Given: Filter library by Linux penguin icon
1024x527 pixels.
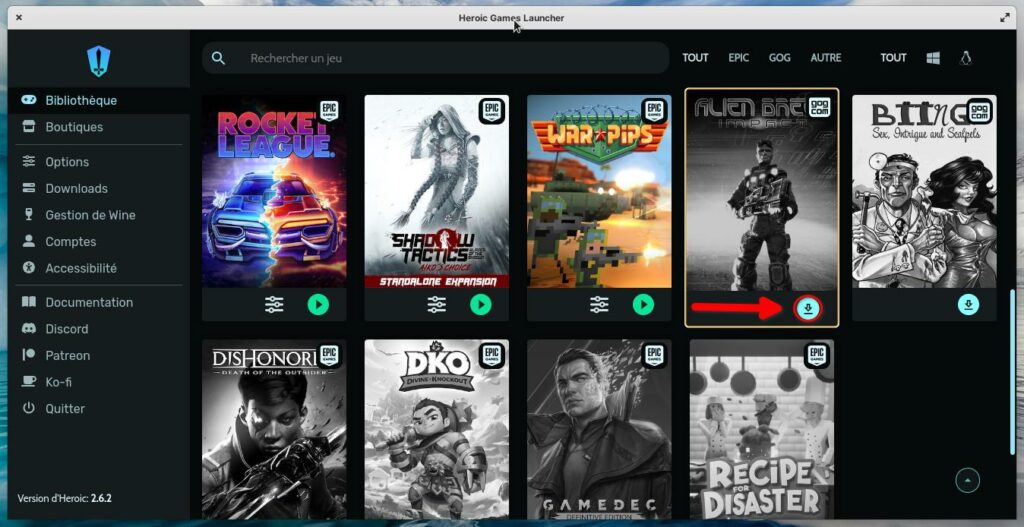Looking at the screenshot, I should coord(966,58).
